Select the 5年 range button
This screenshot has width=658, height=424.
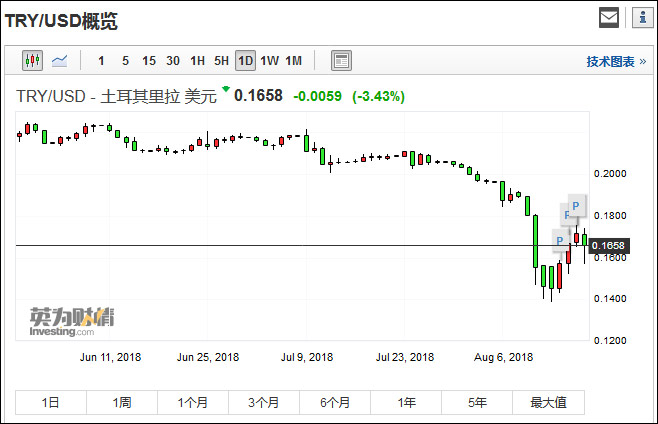[x=477, y=403]
